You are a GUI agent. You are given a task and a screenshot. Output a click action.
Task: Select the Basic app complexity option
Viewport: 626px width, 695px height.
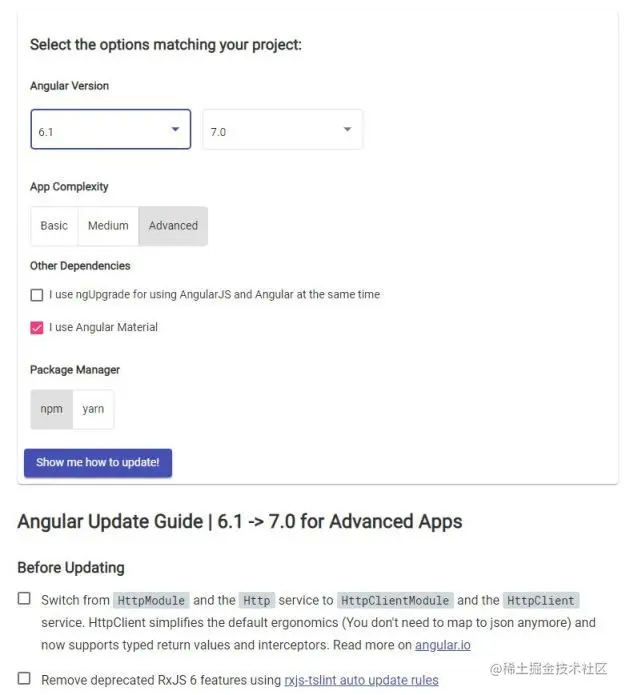click(x=54, y=226)
